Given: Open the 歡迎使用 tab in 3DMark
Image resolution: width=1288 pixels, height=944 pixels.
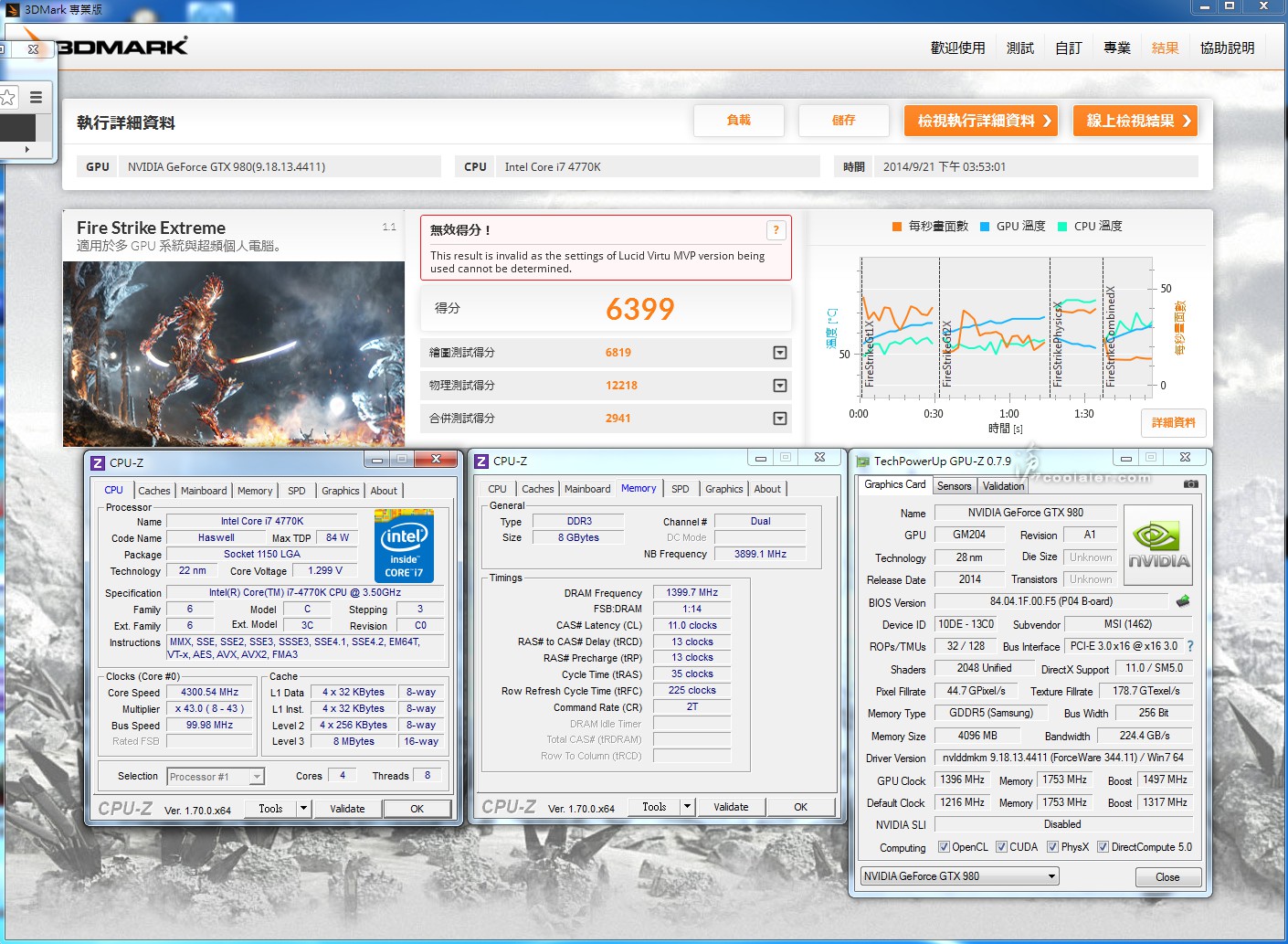Looking at the screenshot, I should (x=957, y=48).
